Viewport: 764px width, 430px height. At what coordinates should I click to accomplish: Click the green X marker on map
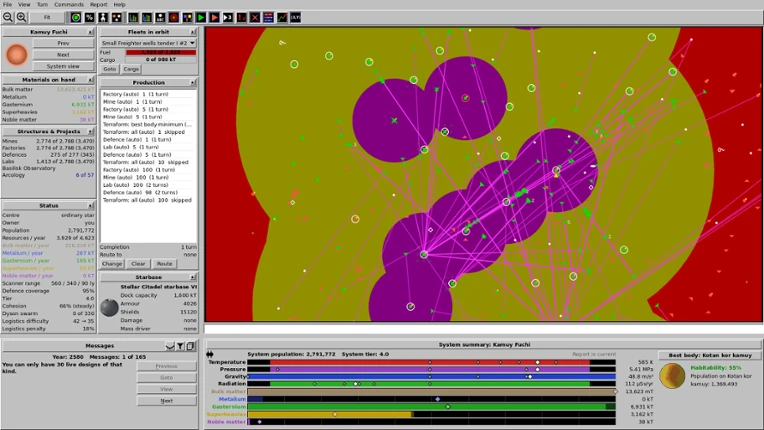click(x=394, y=120)
